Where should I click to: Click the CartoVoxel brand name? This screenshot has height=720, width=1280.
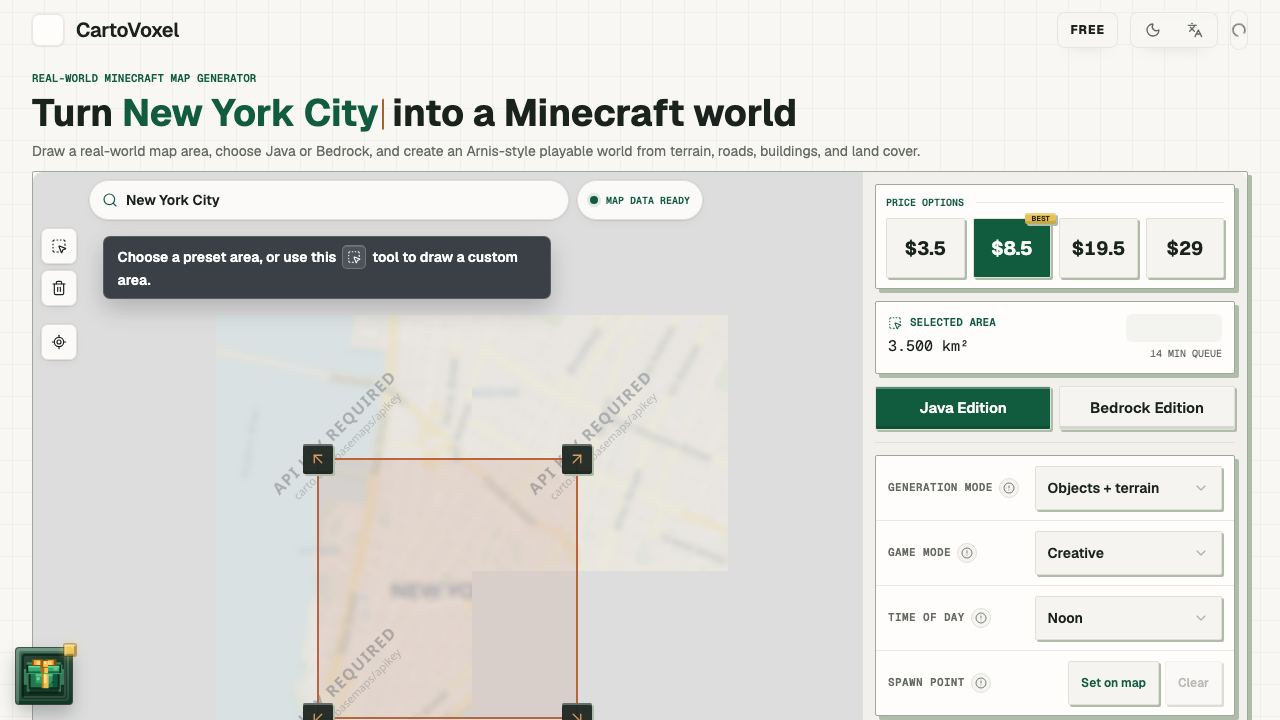tap(127, 30)
